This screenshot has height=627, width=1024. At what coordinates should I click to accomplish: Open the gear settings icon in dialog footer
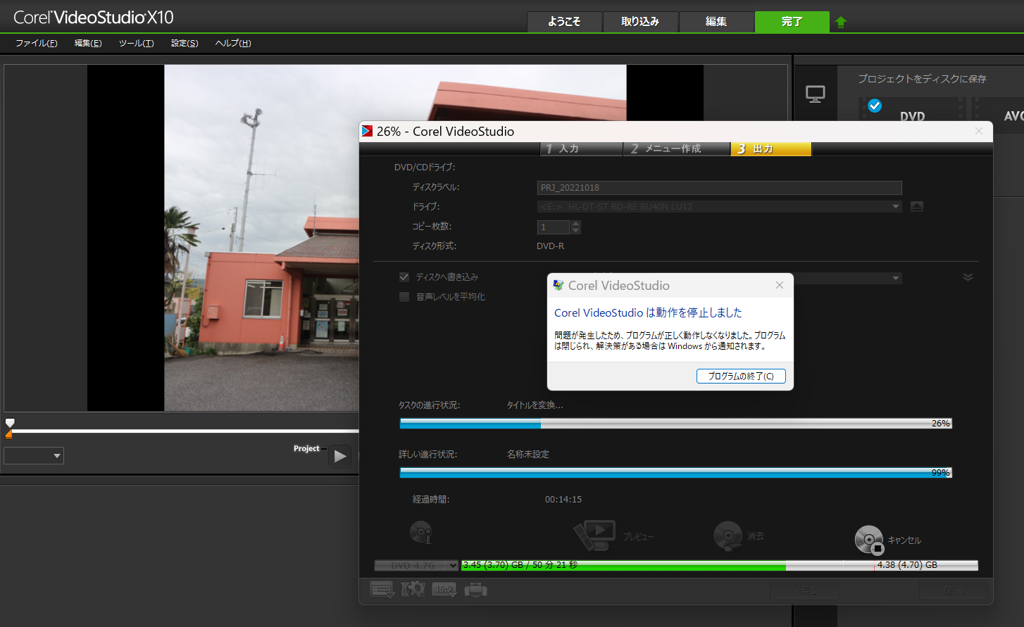click(413, 589)
